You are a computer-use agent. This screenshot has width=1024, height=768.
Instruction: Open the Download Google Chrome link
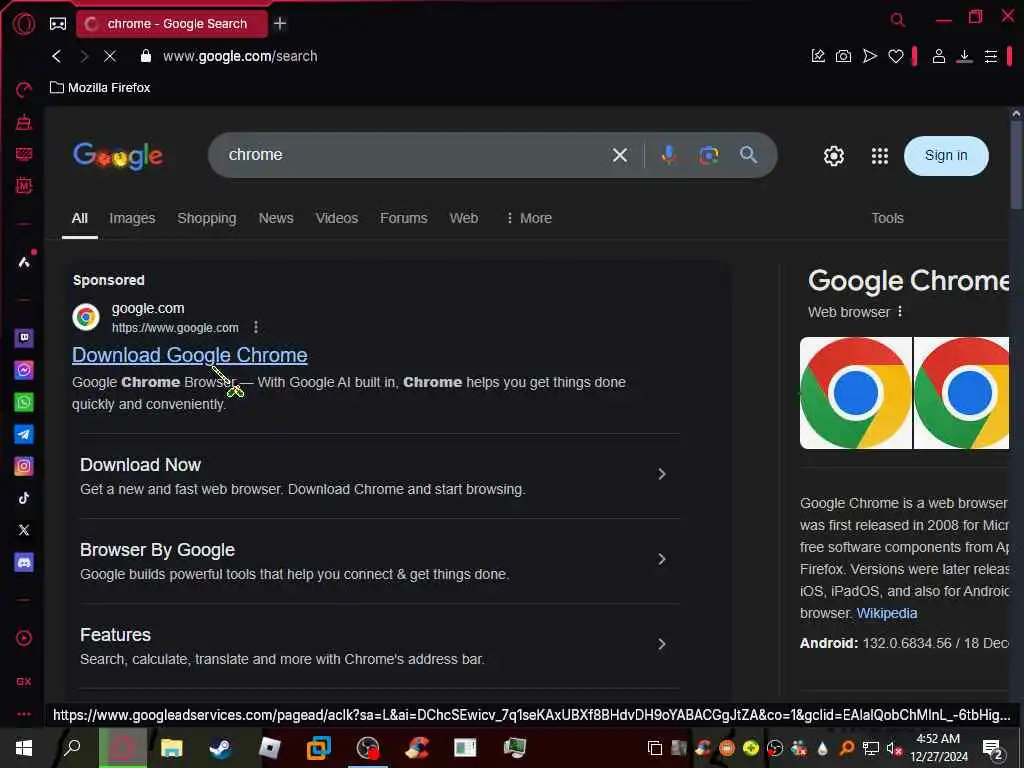click(x=189, y=355)
